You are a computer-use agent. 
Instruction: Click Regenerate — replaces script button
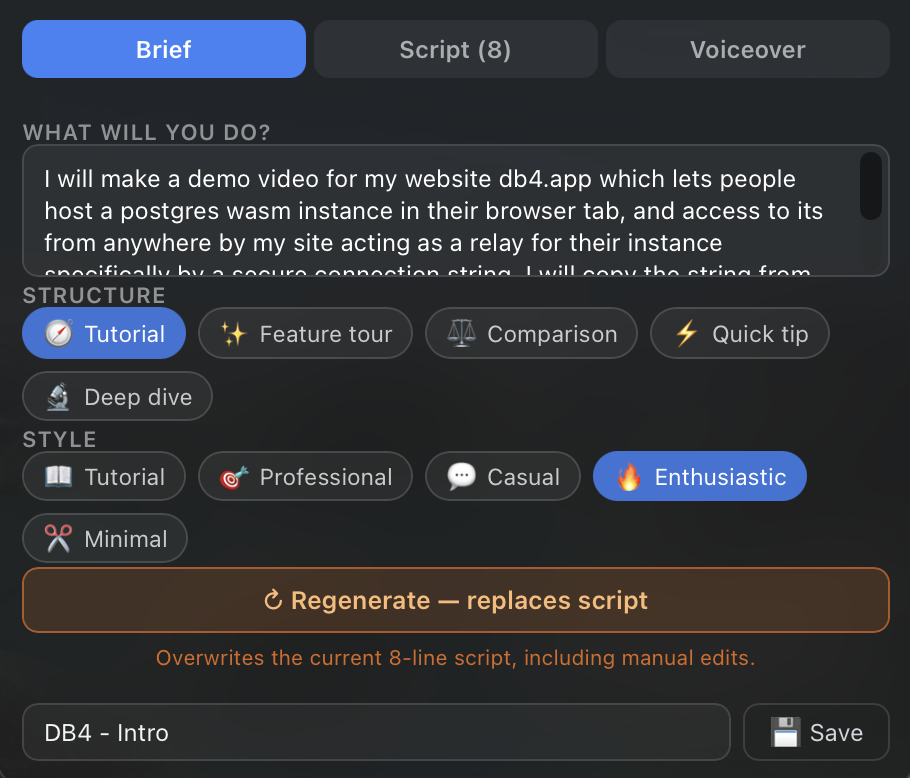(x=456, y=600)
